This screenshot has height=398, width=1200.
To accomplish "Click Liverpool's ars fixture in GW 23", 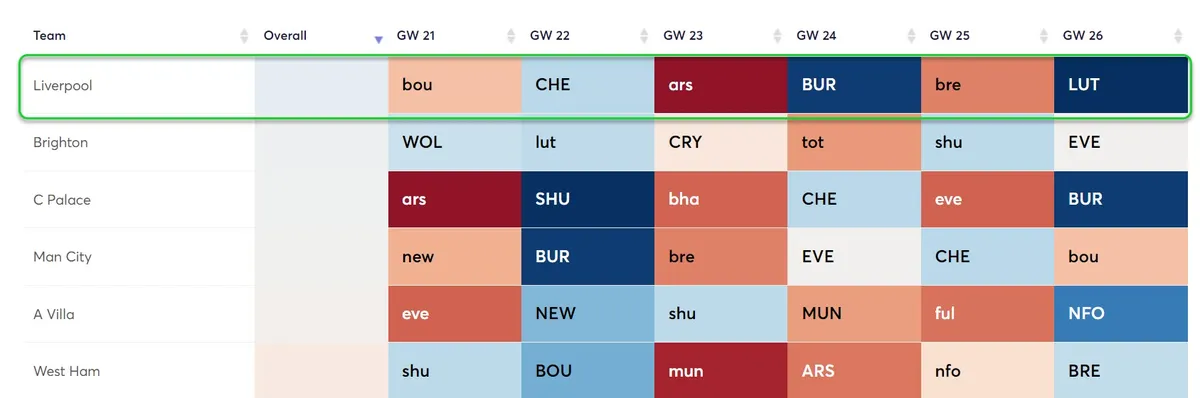I will click(721, 86).
